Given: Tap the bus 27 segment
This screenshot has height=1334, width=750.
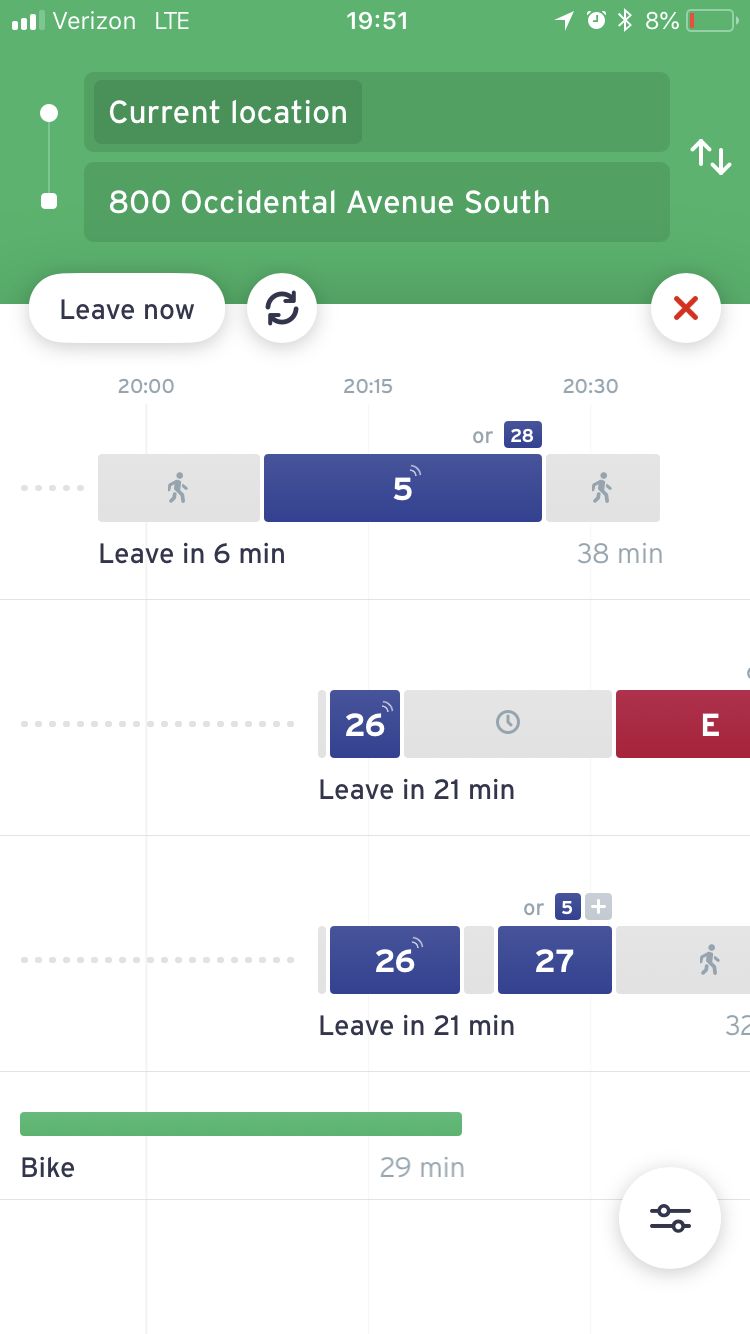Looking at the screenshot, I should coord(554,960).
